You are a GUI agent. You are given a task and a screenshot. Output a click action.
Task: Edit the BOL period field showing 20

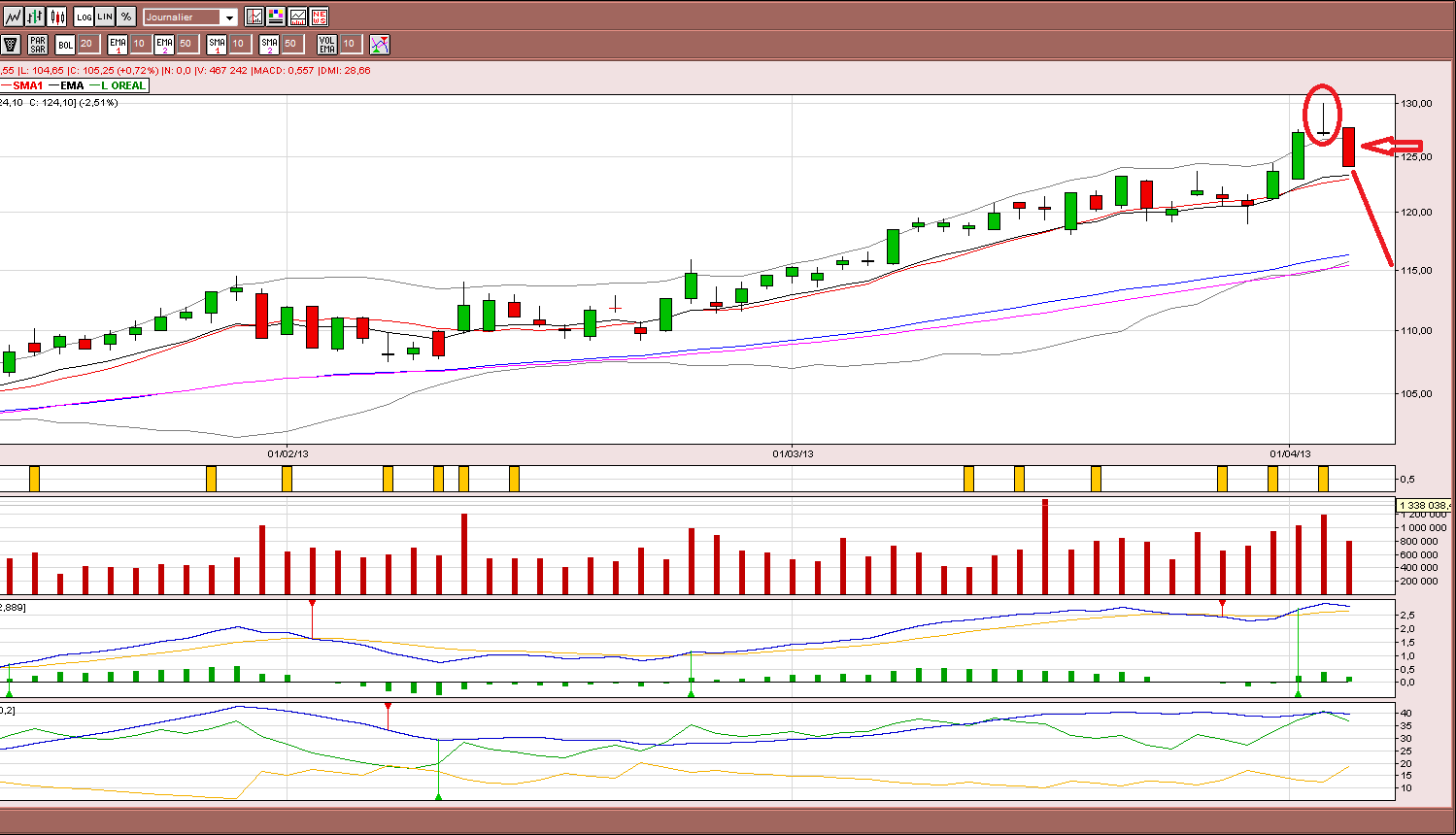pyautogui.click(x=88, y=45)
